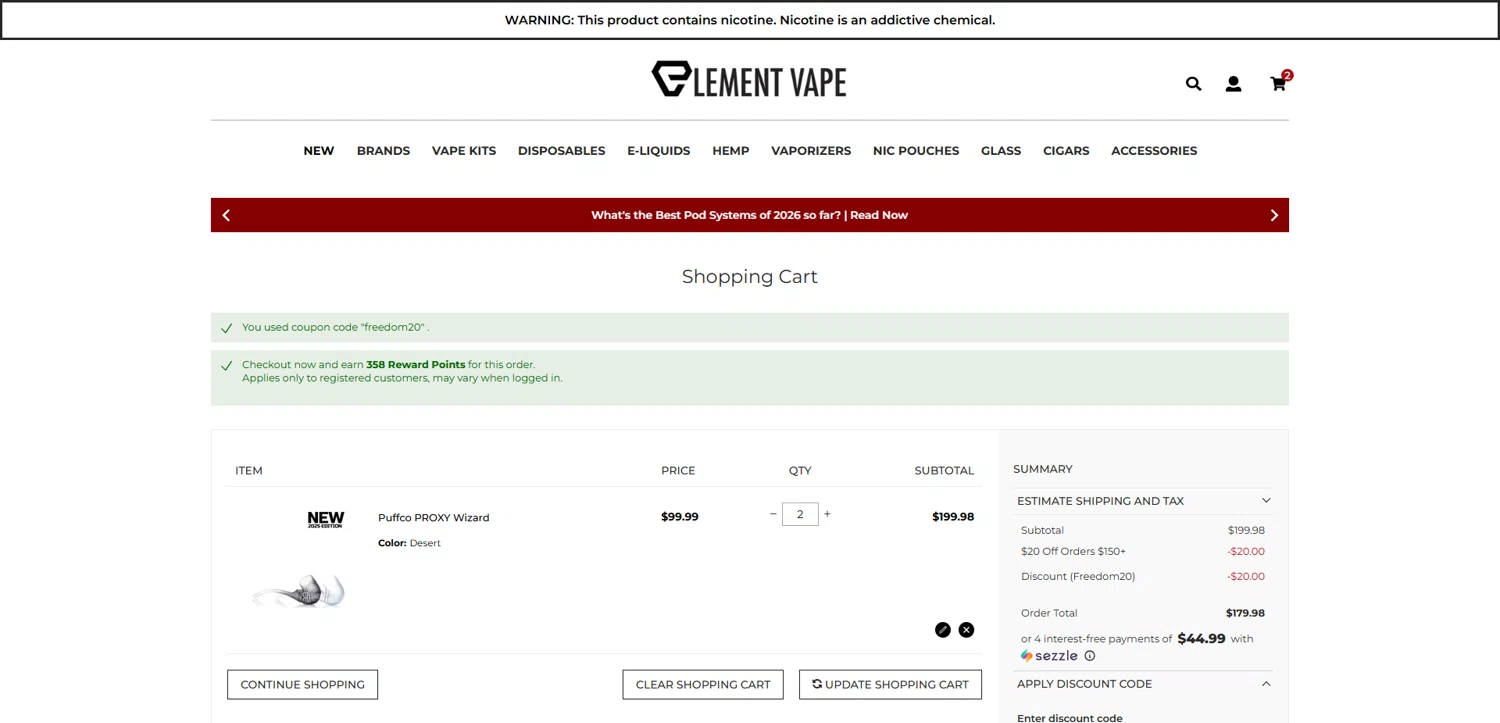Click the quantity input field
Image resolution: width=1500 pixels, height=723 pixels.
click(800, 514)
